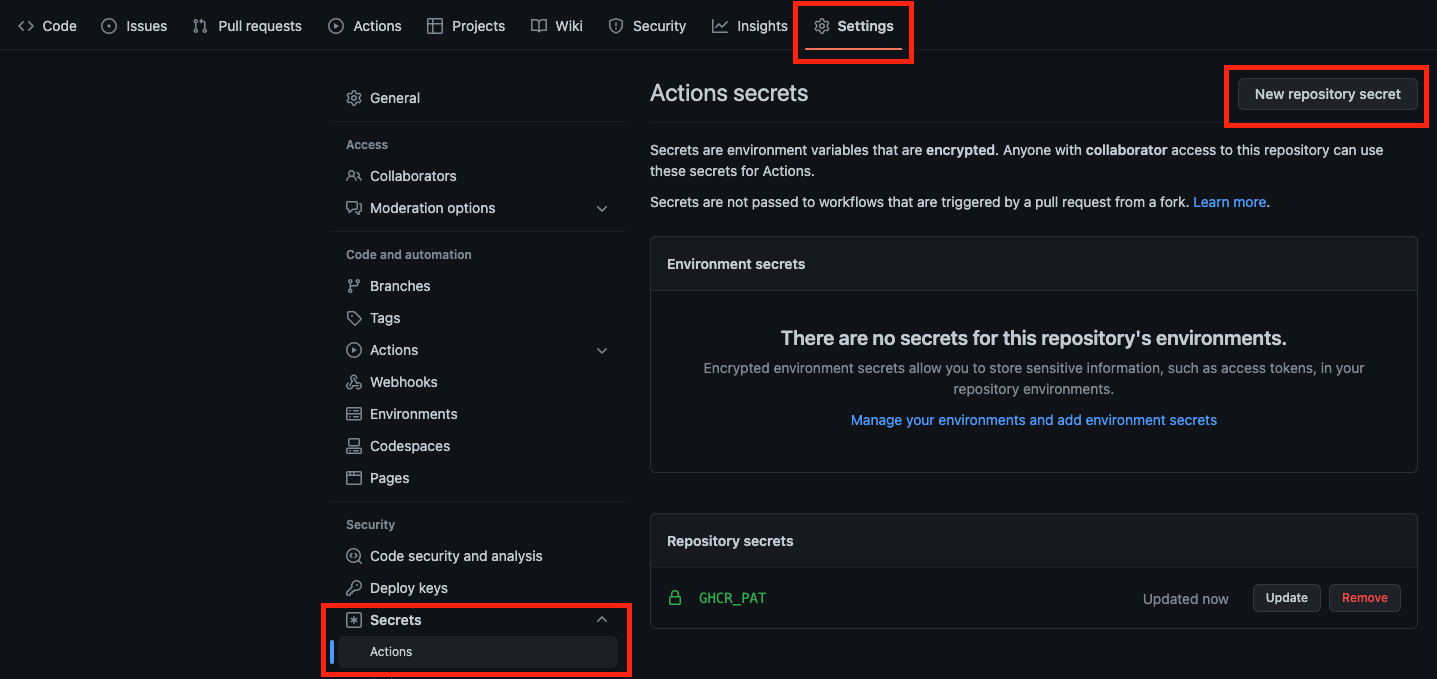
Task: Click the Deploy keys icon
Action: pyautogui.click(x=354, y=587)
